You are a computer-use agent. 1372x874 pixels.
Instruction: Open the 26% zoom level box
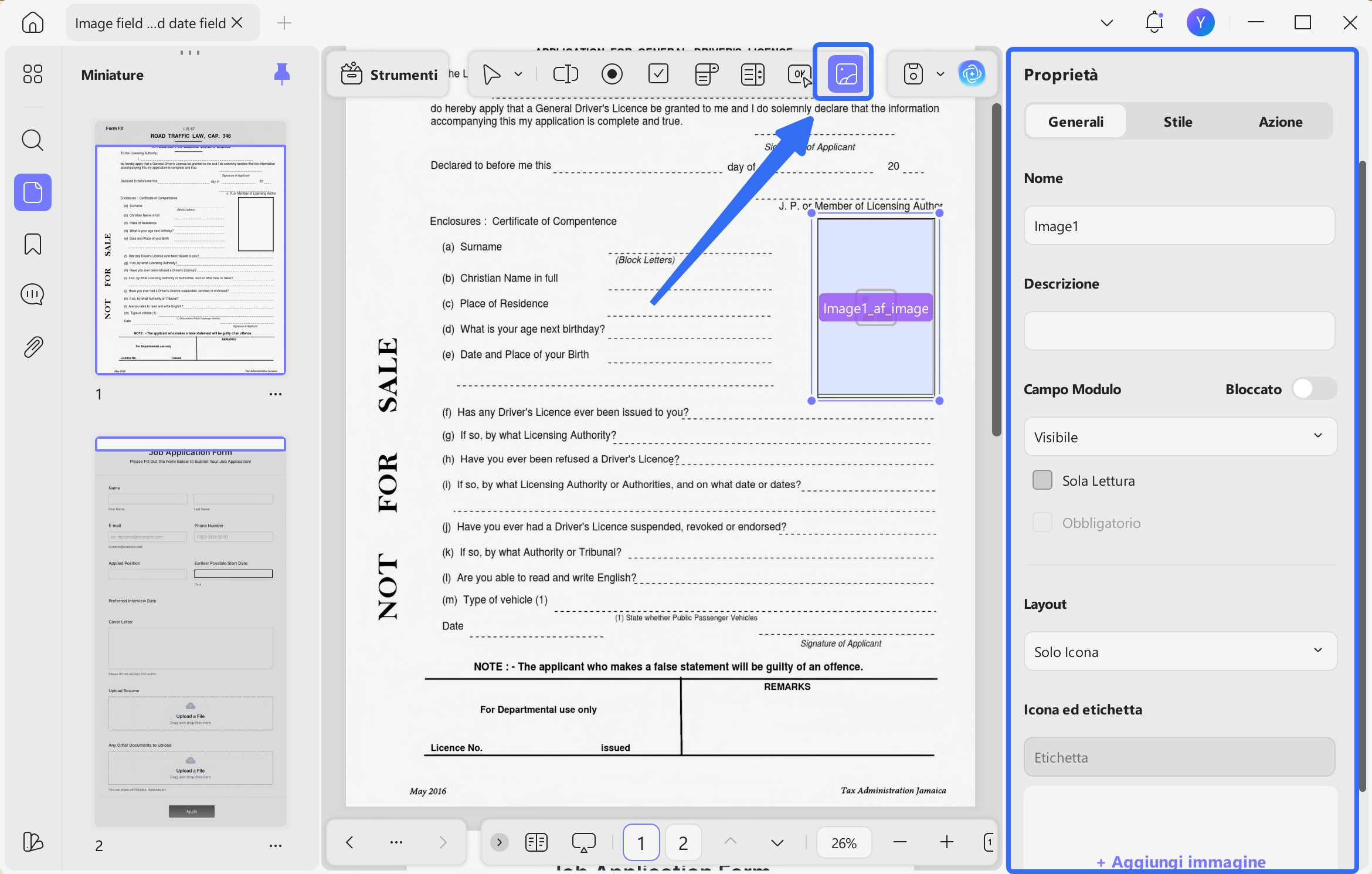click(844, 843)
